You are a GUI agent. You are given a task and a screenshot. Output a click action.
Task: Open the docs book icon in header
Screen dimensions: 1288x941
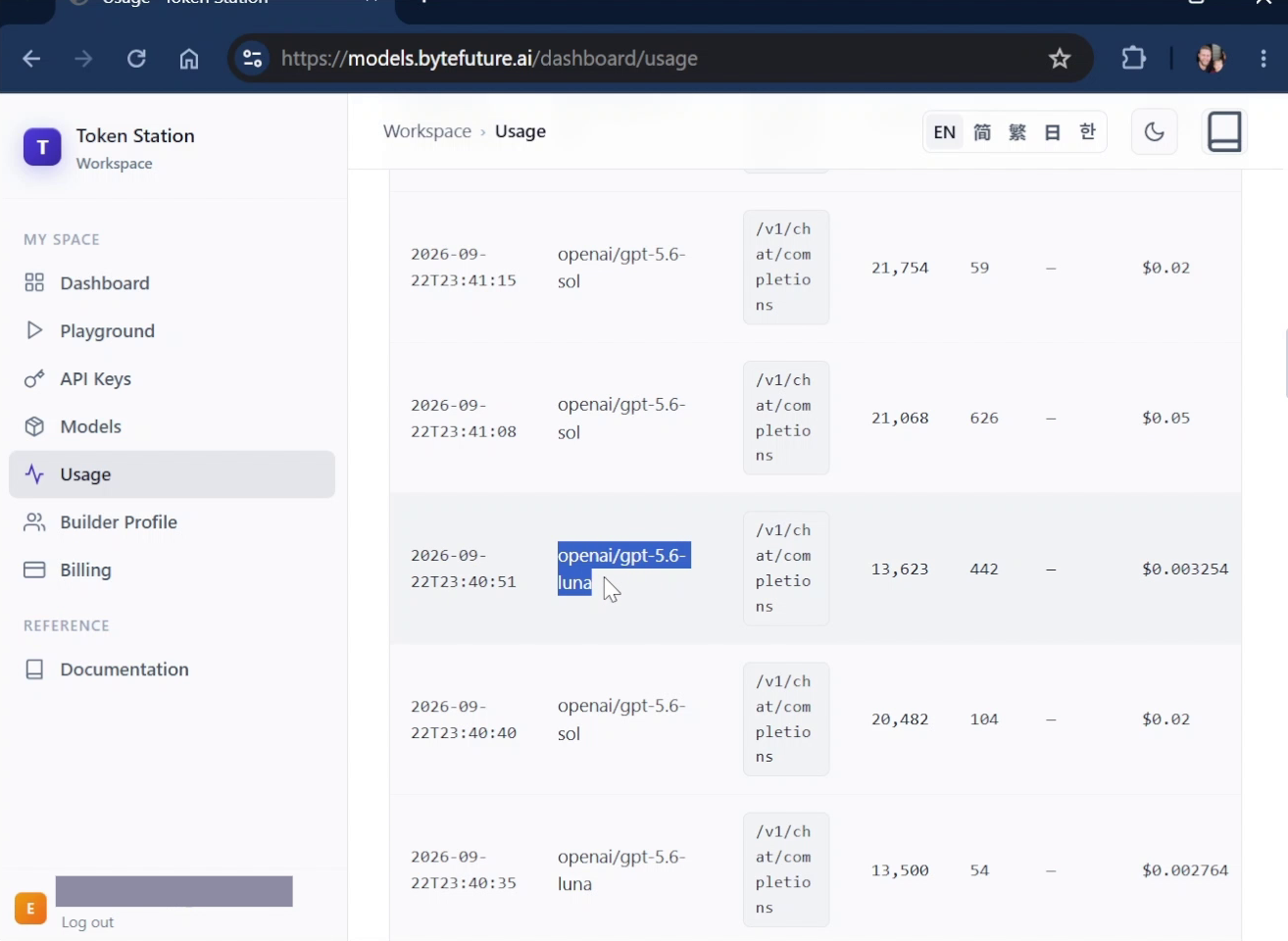[1224, 131]
